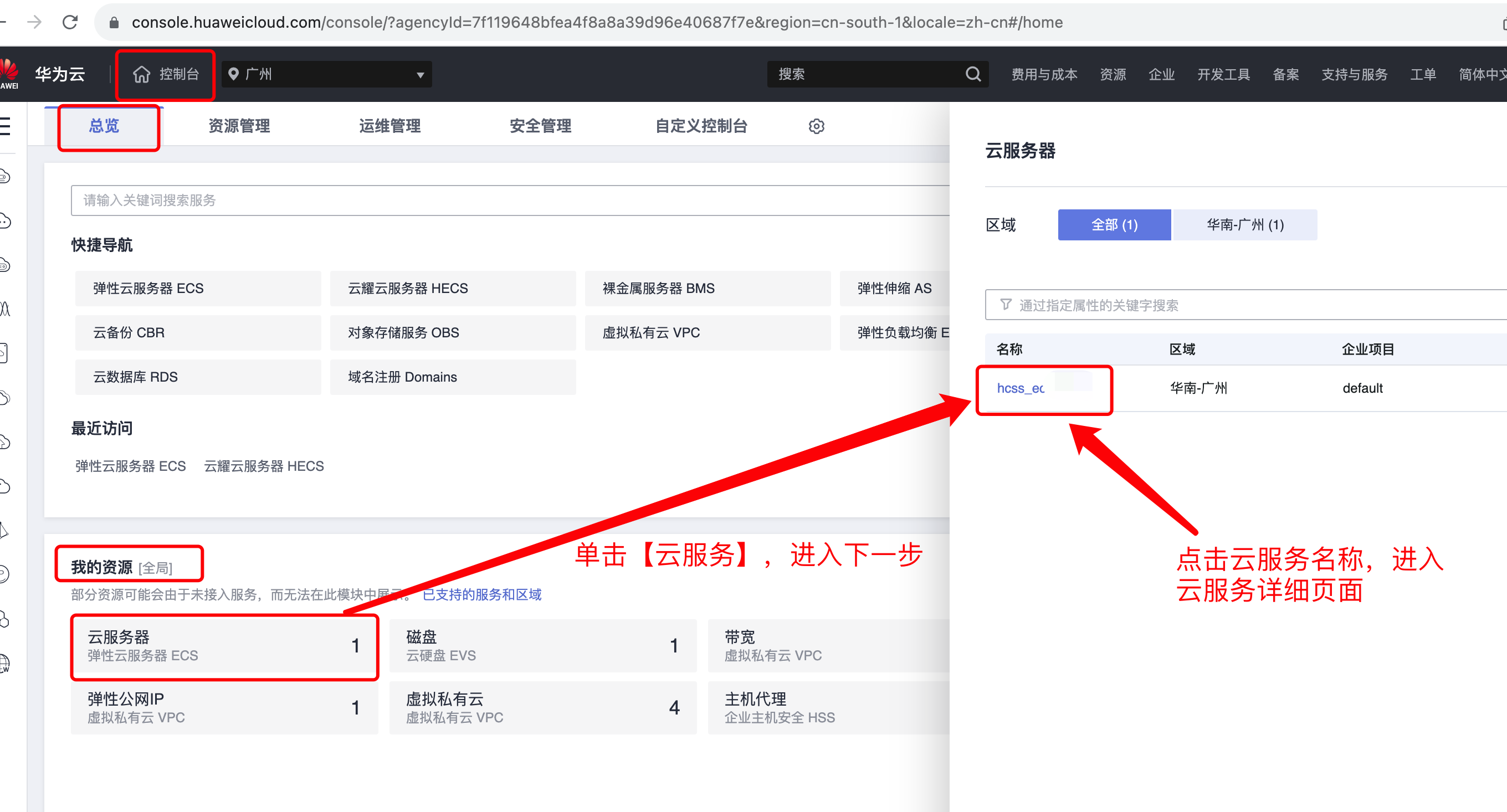The height and width of the screenshot is (812, 1507).
Task: Click the 我的资源 section heading
Action: (102, 567)
